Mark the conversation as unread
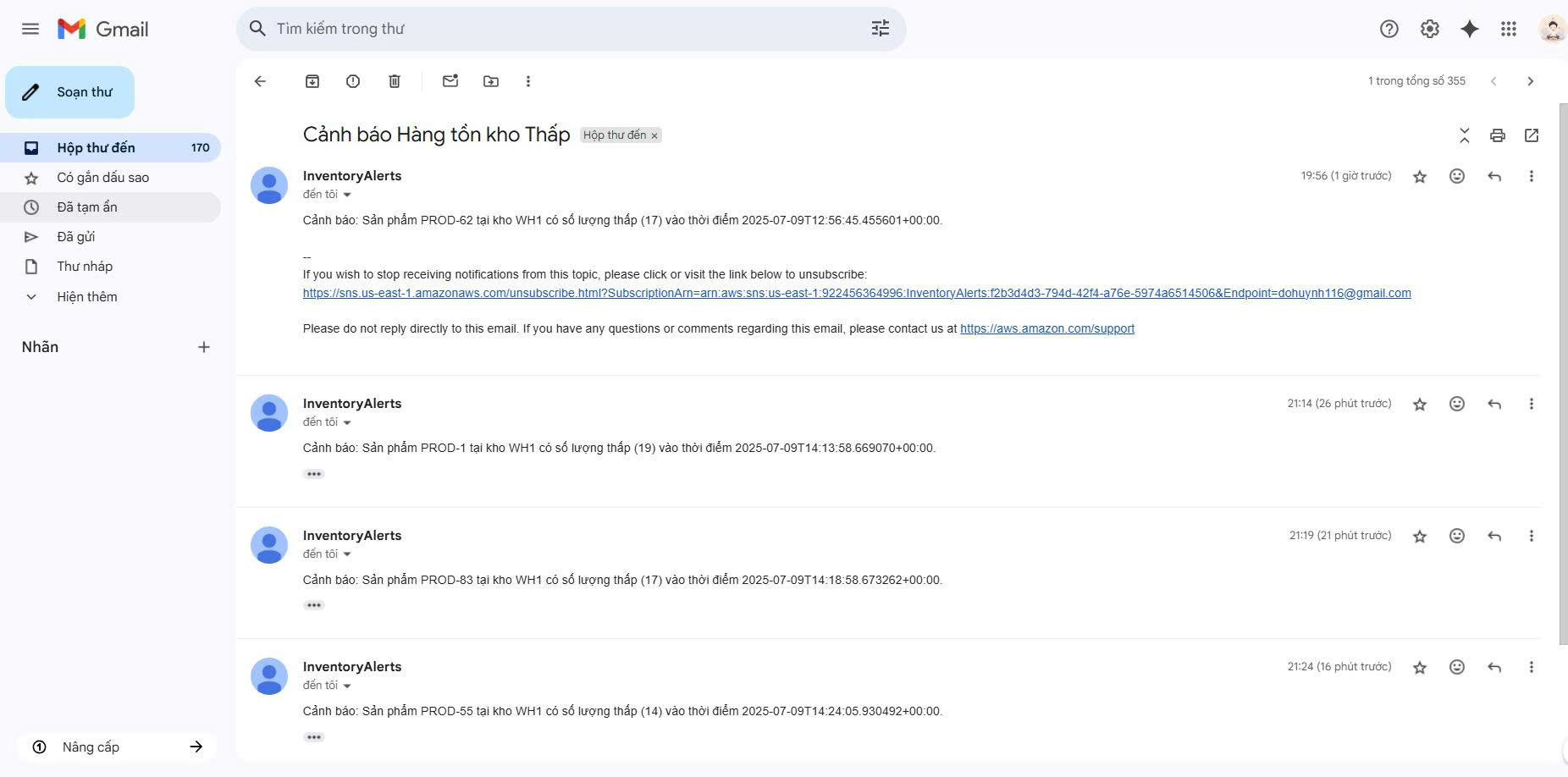This screenshot has height=777, width=1568. [450, 81]
